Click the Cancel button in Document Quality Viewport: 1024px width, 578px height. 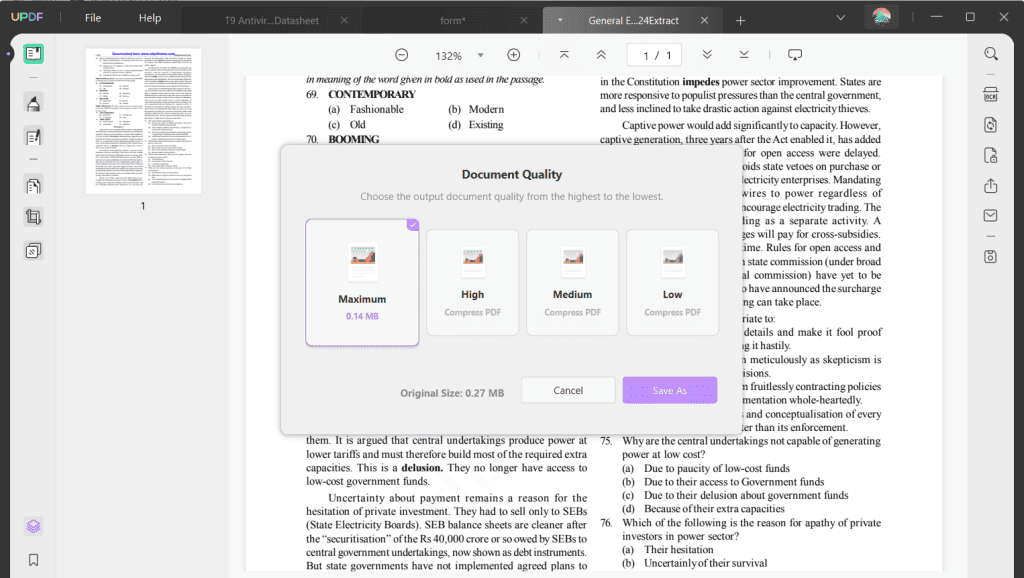pos(568,390)
